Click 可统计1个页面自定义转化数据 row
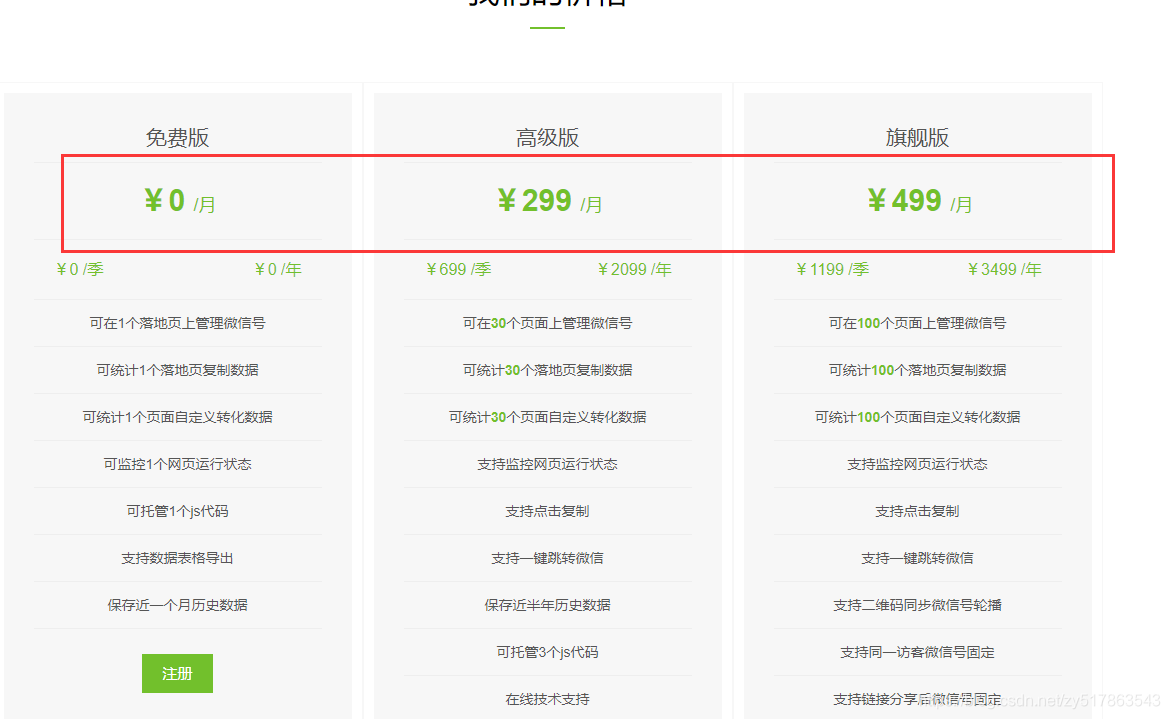The image size is (1170, 719). tap(178, 417)
